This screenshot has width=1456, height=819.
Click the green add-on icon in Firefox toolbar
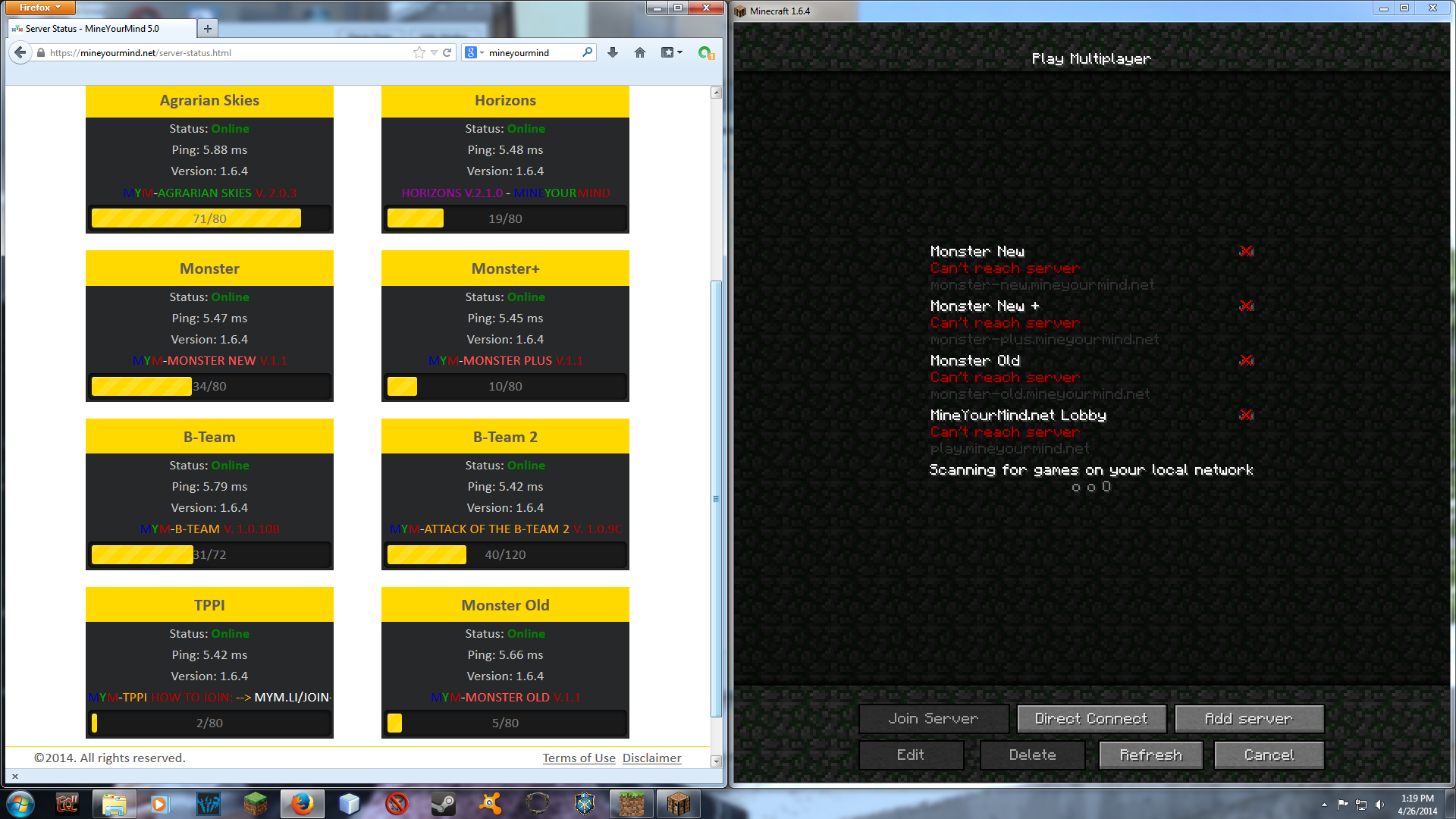coord(705,53)
